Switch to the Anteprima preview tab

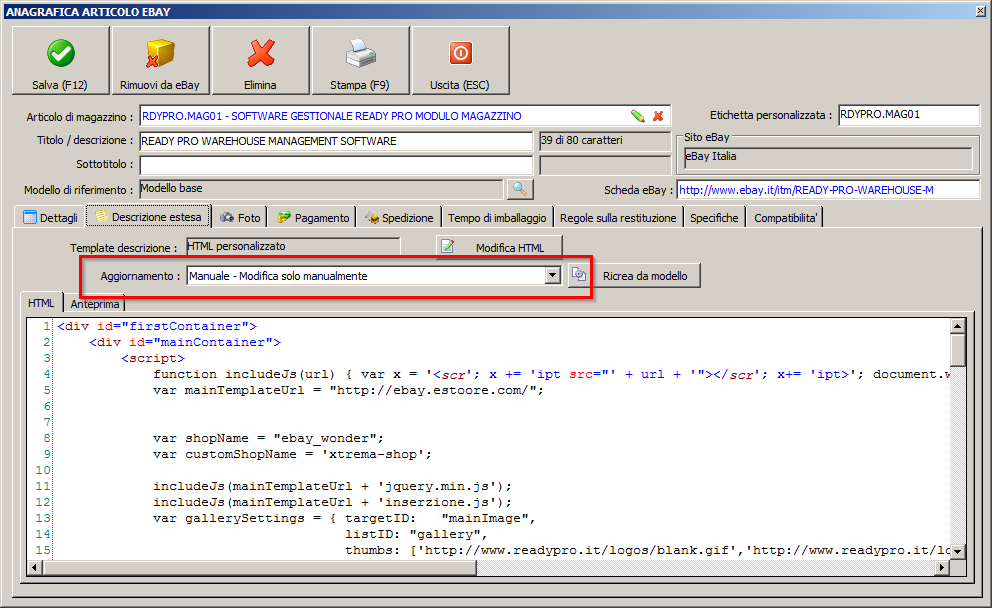tap(95, 304)
